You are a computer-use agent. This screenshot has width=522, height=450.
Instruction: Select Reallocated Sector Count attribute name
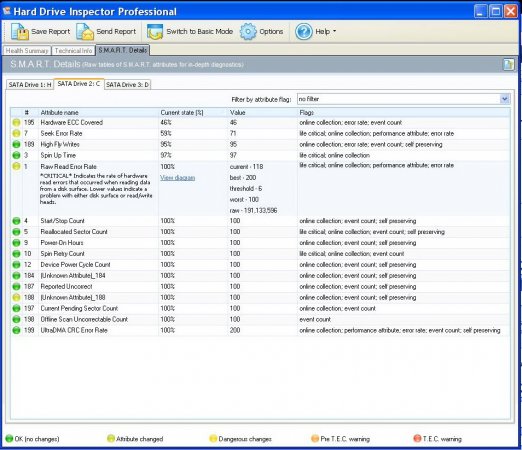tap(74, 232)
